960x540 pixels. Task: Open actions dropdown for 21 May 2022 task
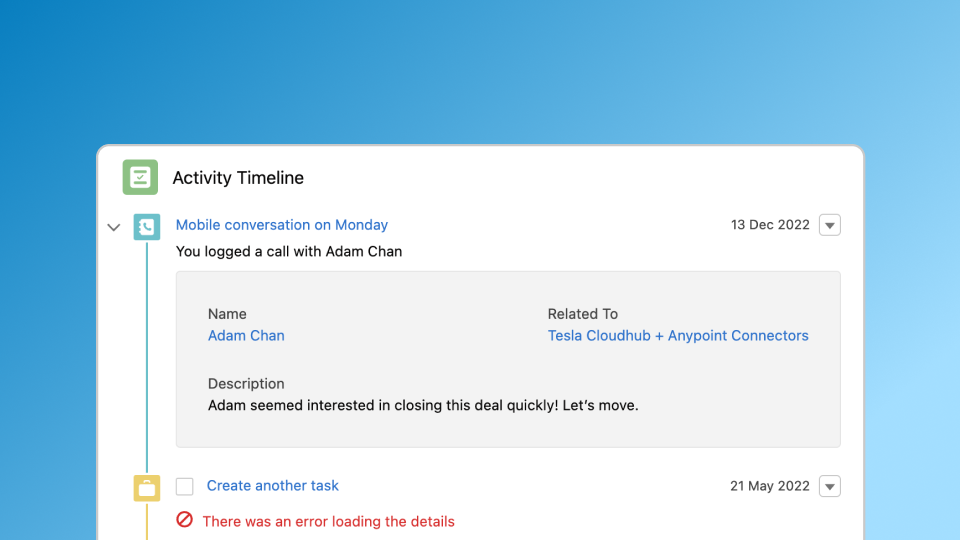click(x=829, y=487)
